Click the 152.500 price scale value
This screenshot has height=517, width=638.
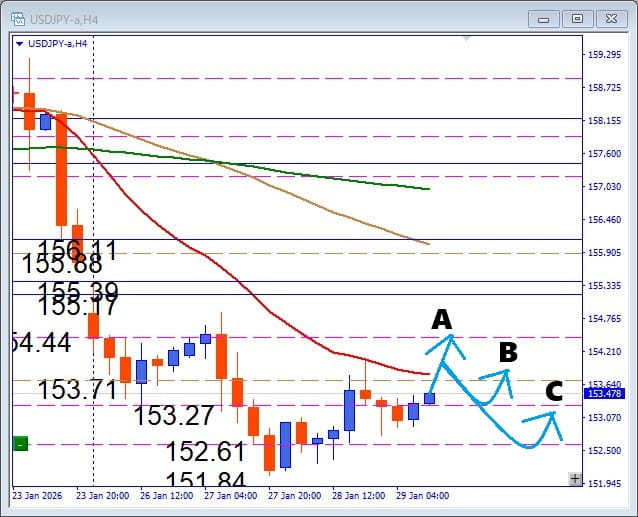pos(605,450)
